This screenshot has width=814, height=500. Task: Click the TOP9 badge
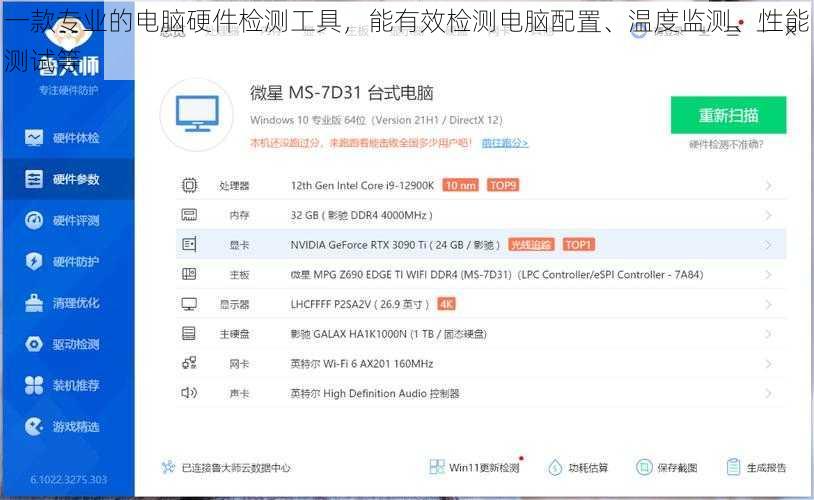503,185
